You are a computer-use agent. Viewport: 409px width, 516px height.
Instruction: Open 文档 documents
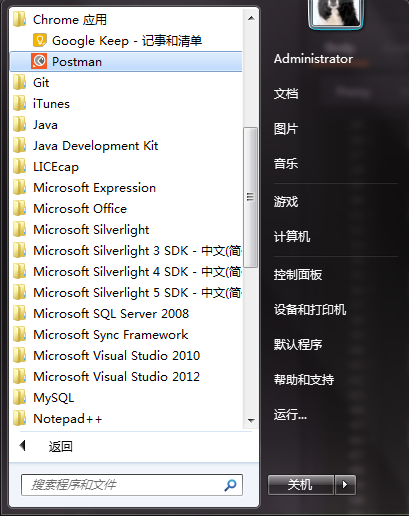(286, 94)
